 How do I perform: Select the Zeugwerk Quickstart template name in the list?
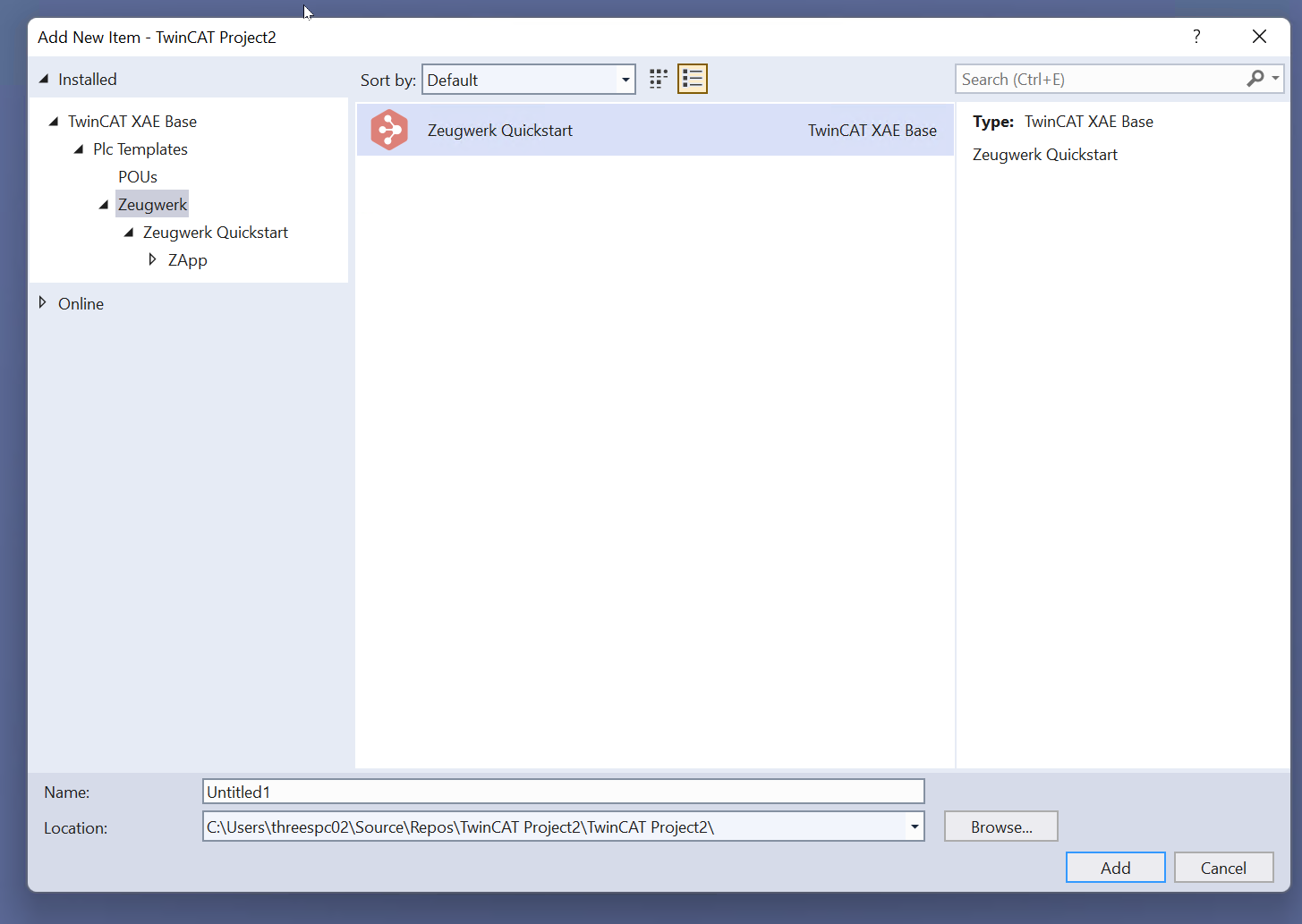[500, 130]
